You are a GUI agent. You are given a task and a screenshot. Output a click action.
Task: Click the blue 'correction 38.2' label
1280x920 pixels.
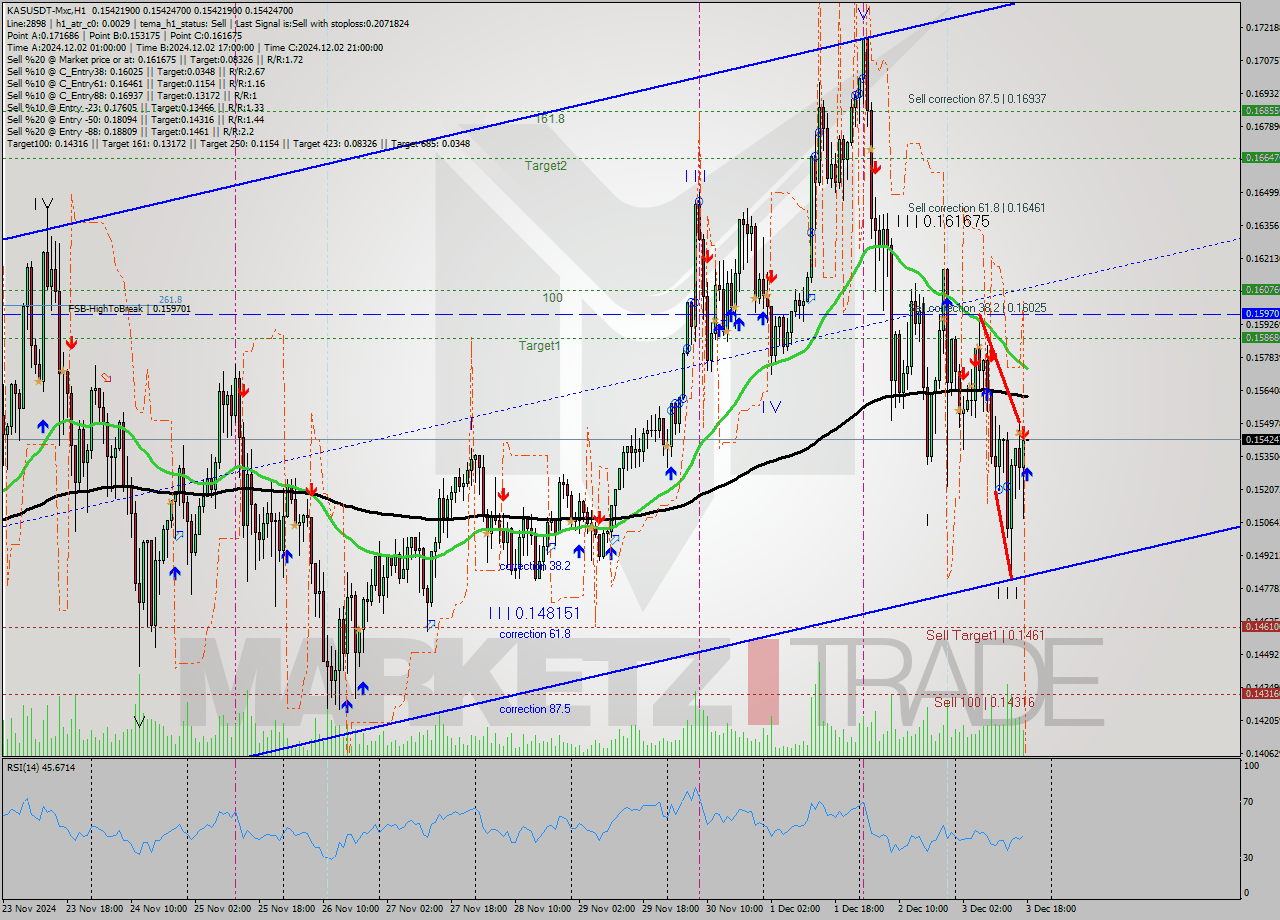tap(535, 566)
